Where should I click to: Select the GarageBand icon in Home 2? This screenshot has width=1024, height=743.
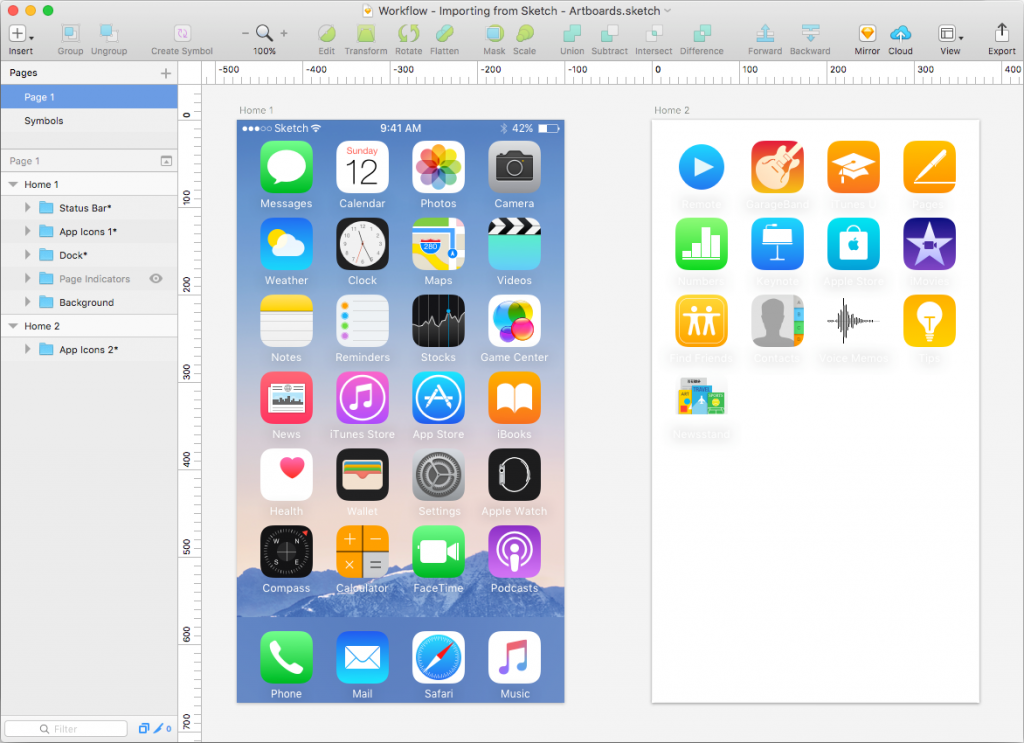(x=777, y=167)
